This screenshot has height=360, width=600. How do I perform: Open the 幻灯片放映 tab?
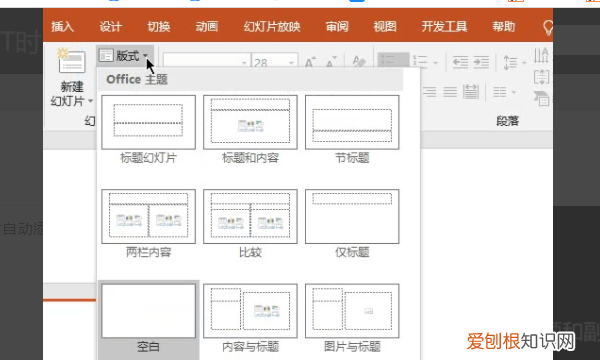272,26
